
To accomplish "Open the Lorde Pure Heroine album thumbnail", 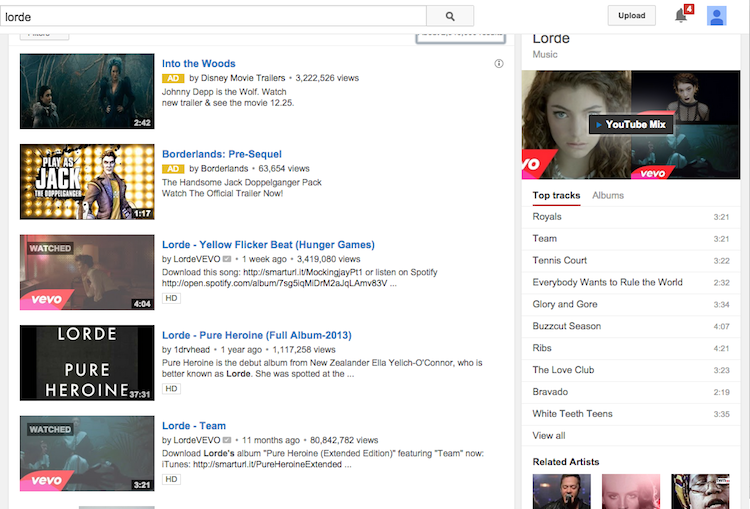I will coord(87,363).
